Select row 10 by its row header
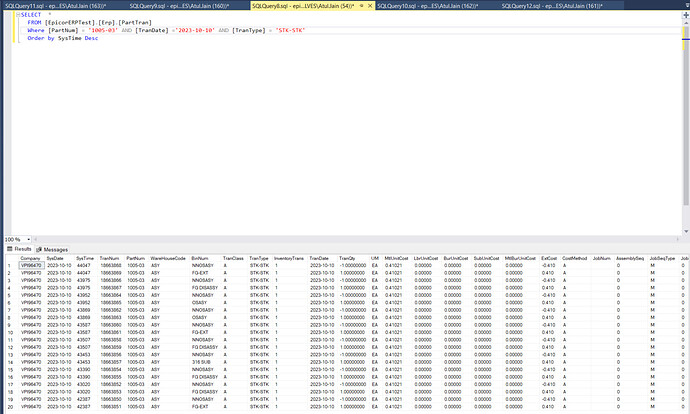 pyautogui.click(x=9, y=331)
